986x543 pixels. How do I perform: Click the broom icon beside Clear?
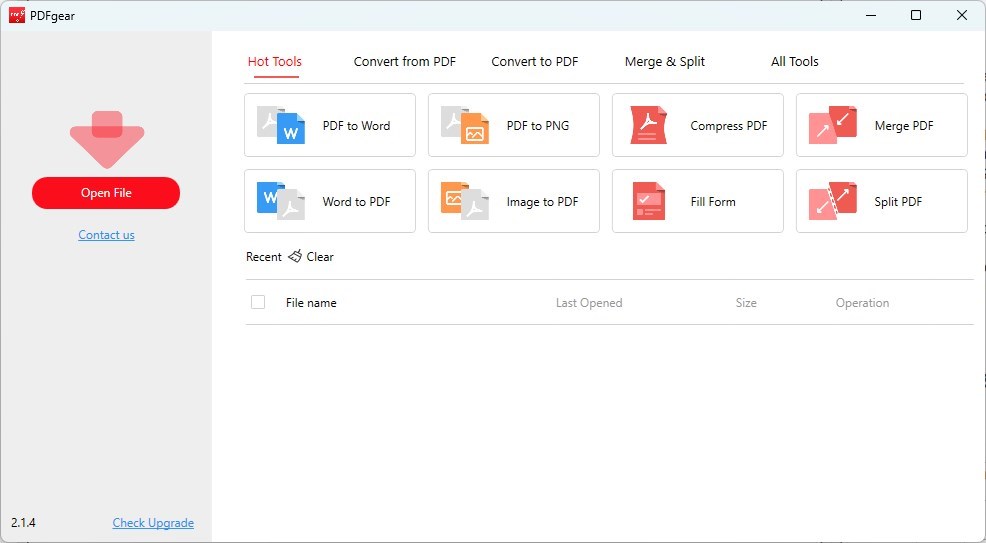click(x=295, y=257)
